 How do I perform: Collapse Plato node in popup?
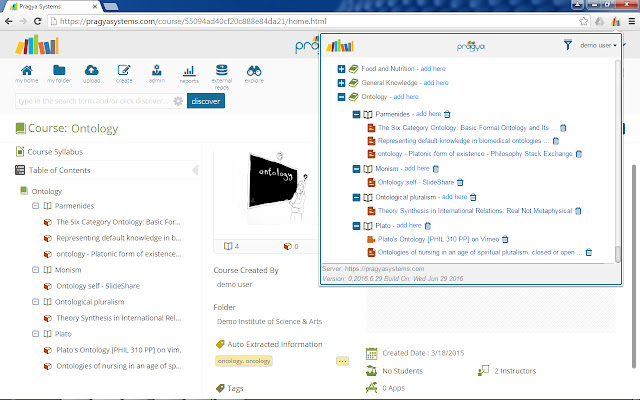click(x=356, y=226)
